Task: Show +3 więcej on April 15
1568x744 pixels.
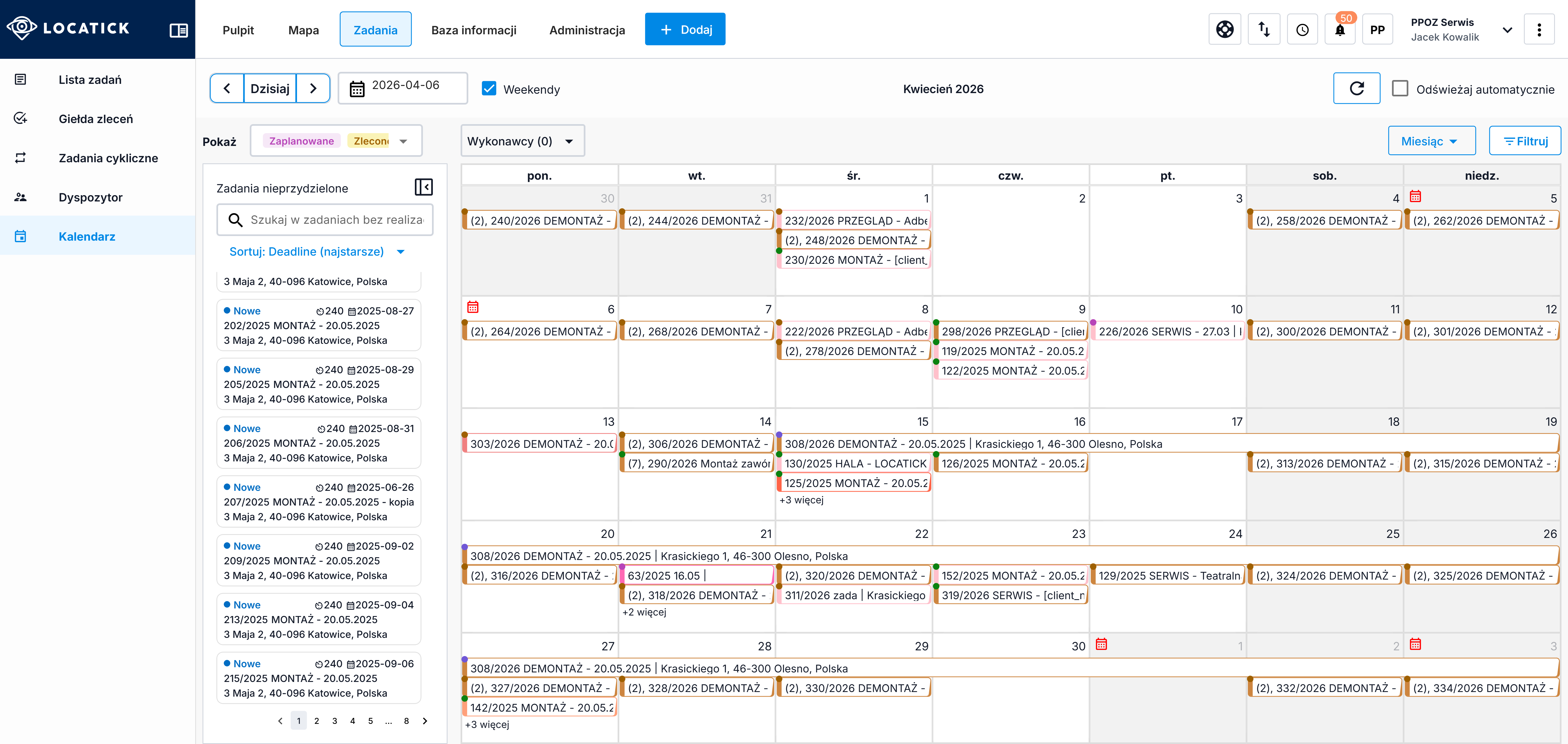Action: coord(802,500)
